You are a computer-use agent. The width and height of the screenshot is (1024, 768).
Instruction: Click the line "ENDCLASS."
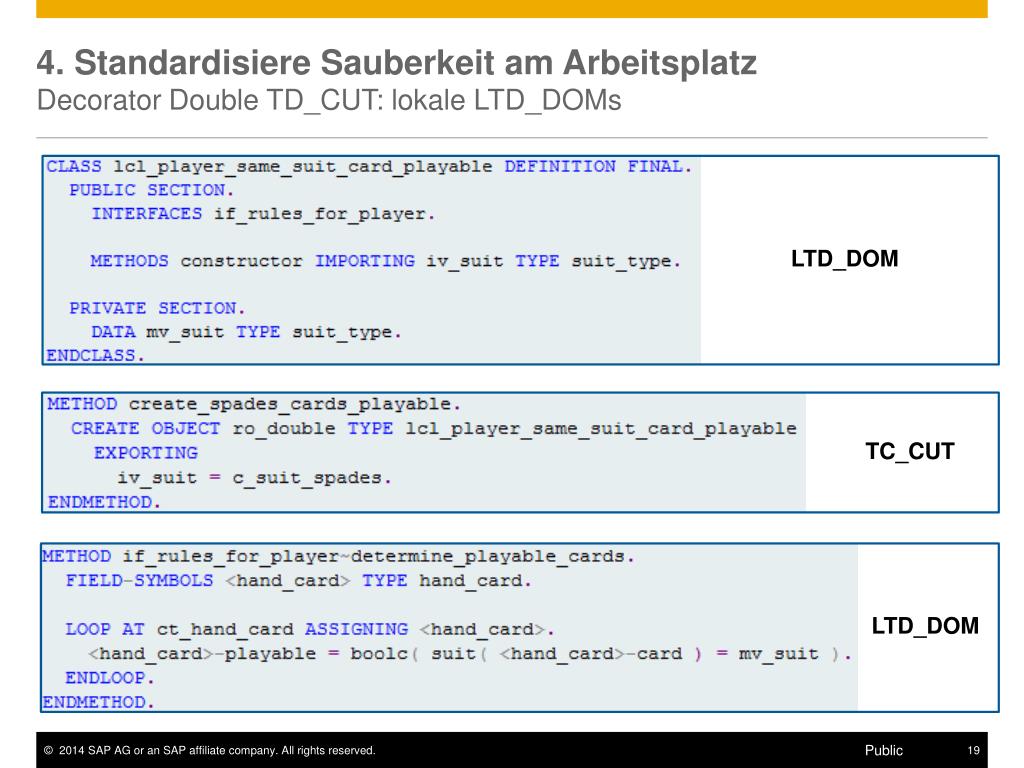[x=95, y=355]
